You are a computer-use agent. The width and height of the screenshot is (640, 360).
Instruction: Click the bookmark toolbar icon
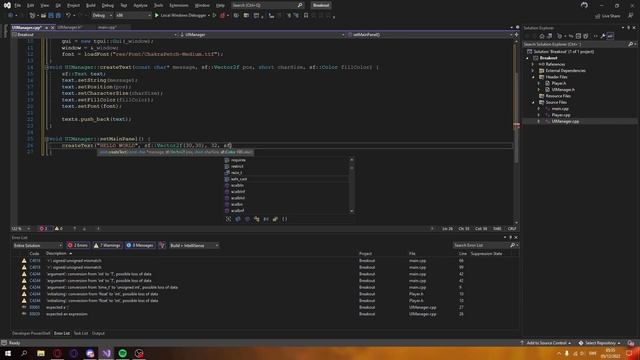[306, 16]
